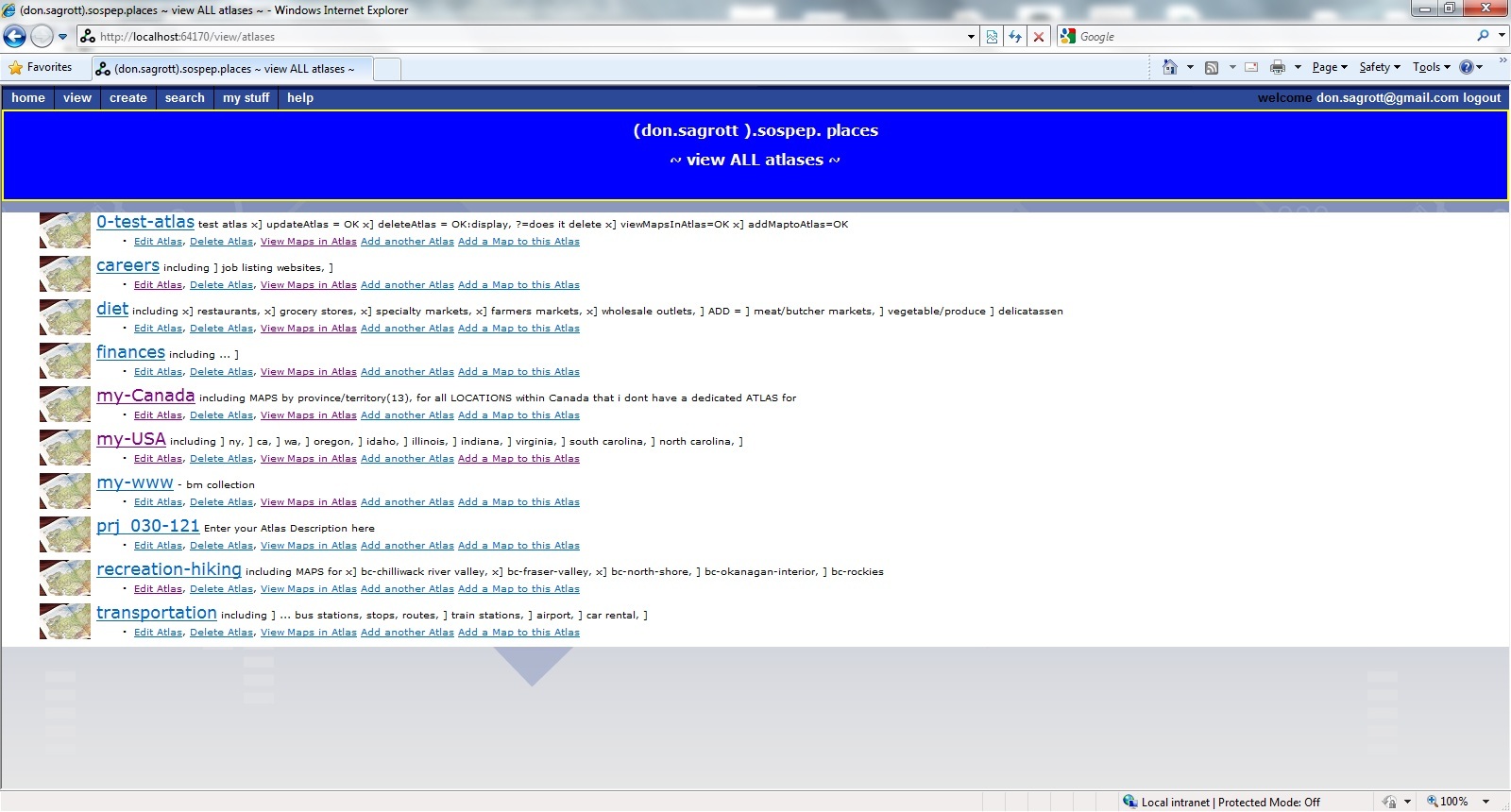Click in the Google search box
Image resolution: width=1511 pixels, height=812 pixels.
point(1275,36)
